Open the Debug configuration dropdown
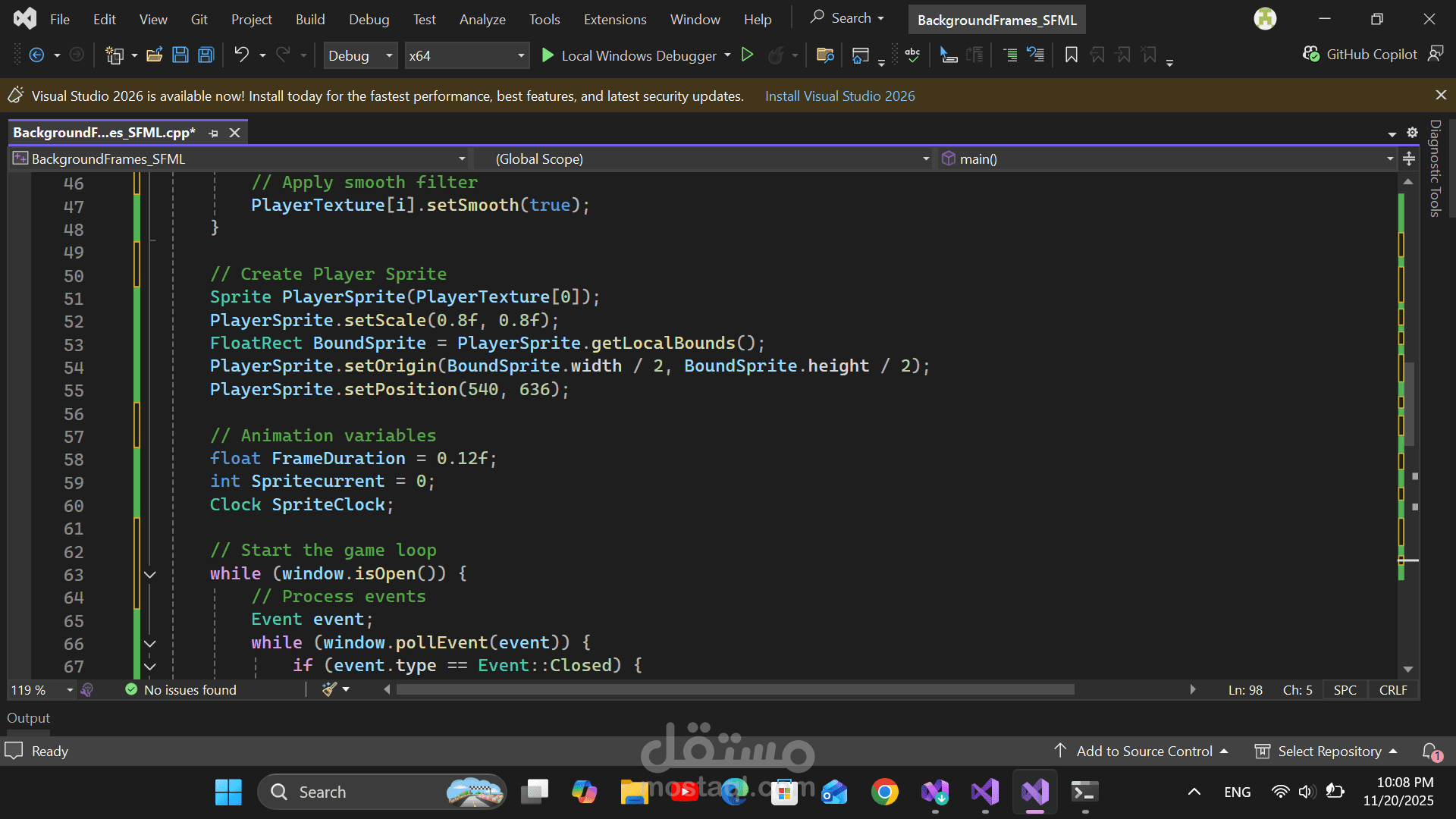 (x=388, y=55)
